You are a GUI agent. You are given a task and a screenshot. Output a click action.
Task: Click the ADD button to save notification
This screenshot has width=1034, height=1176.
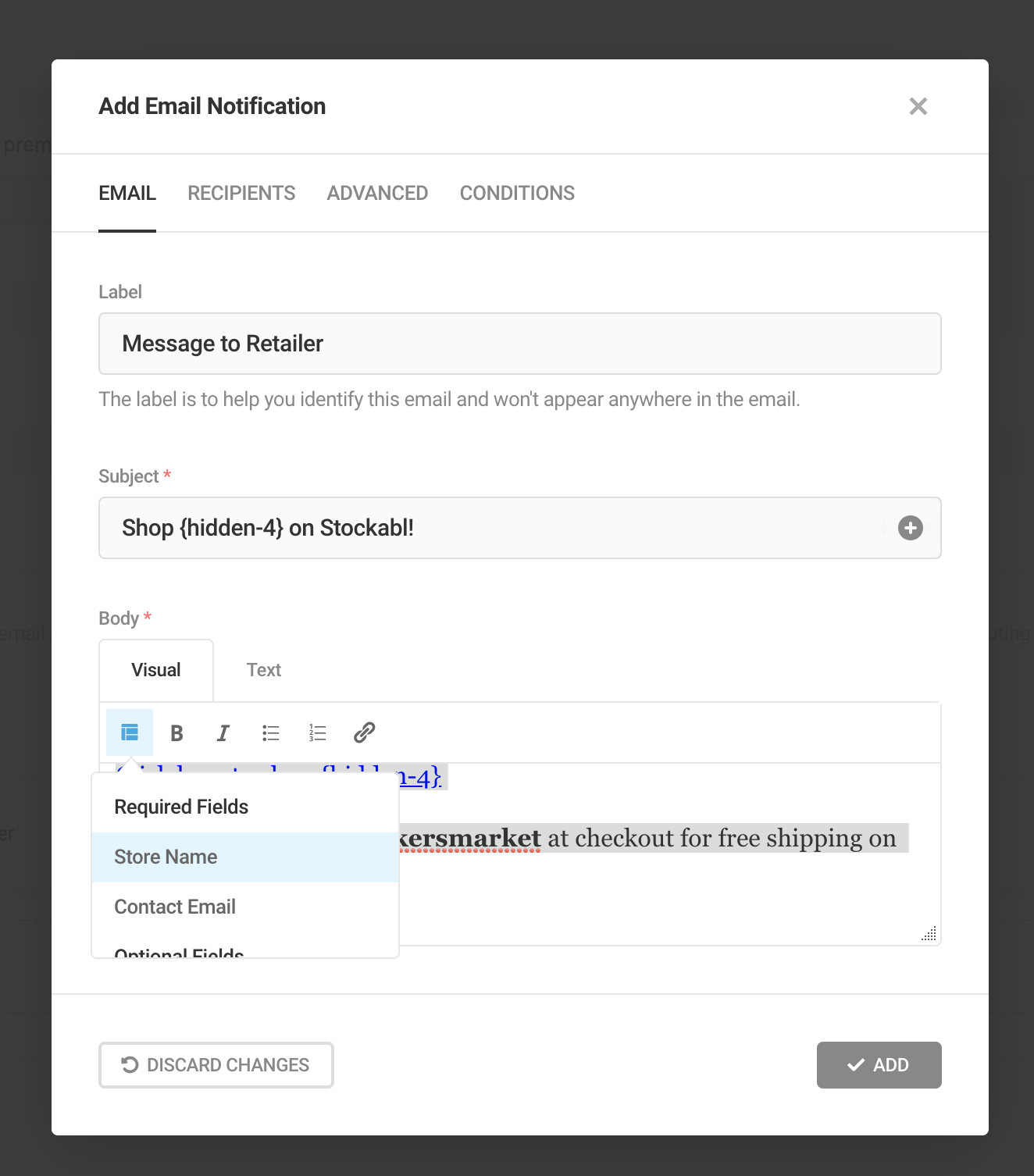pos(879,1064)
